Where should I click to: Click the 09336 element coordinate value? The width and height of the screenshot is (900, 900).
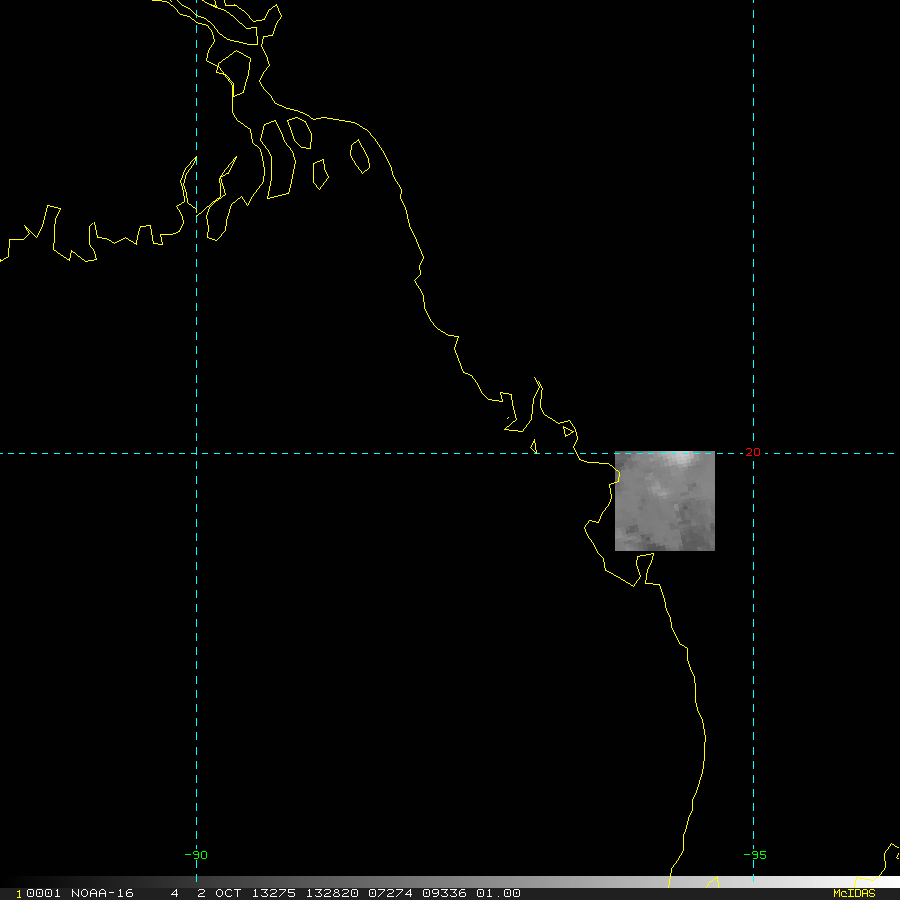444,893
